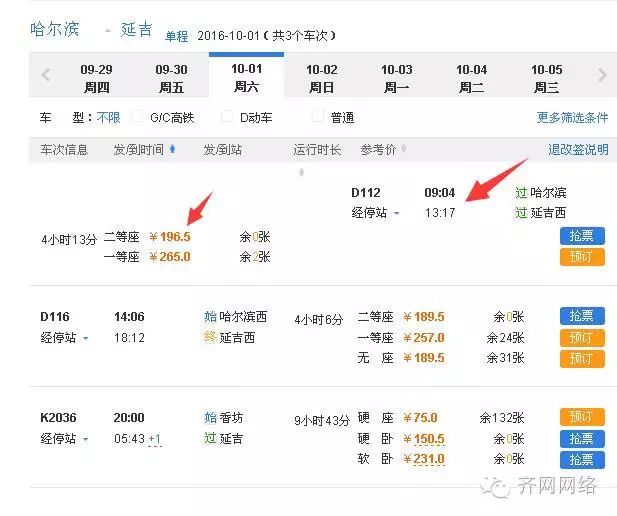Click 抢票 for K2036 soft sleeper
The height and width of the screenshot is (516, 617).
582,459
